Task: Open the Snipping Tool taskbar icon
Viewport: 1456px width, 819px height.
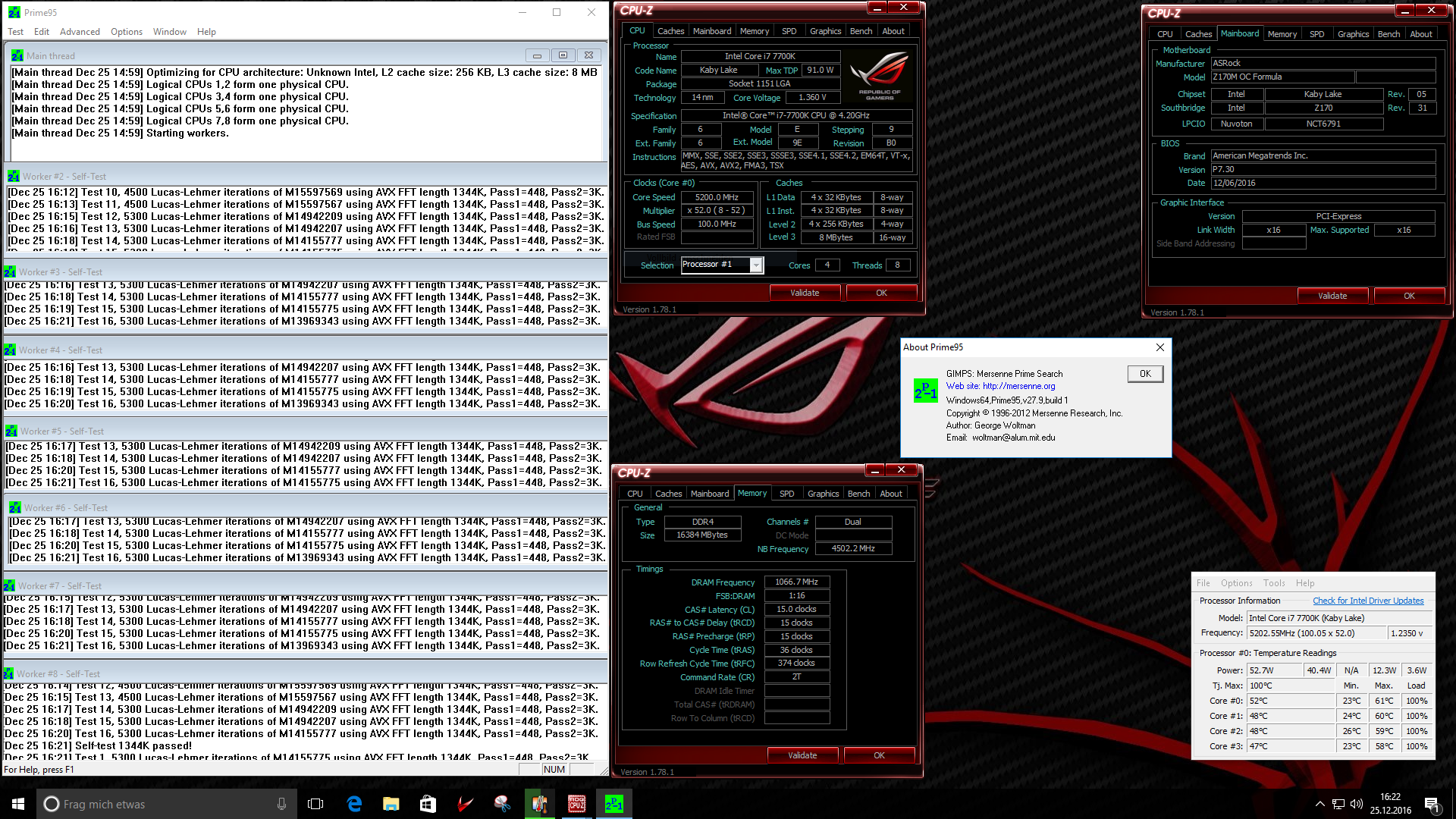Action: coord(502,804)
